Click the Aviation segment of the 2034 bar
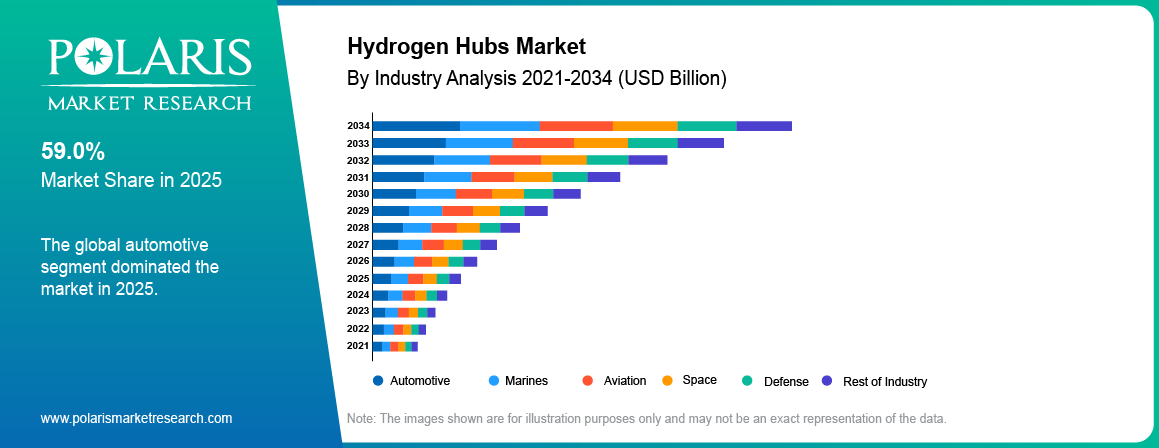 [577, 126]
